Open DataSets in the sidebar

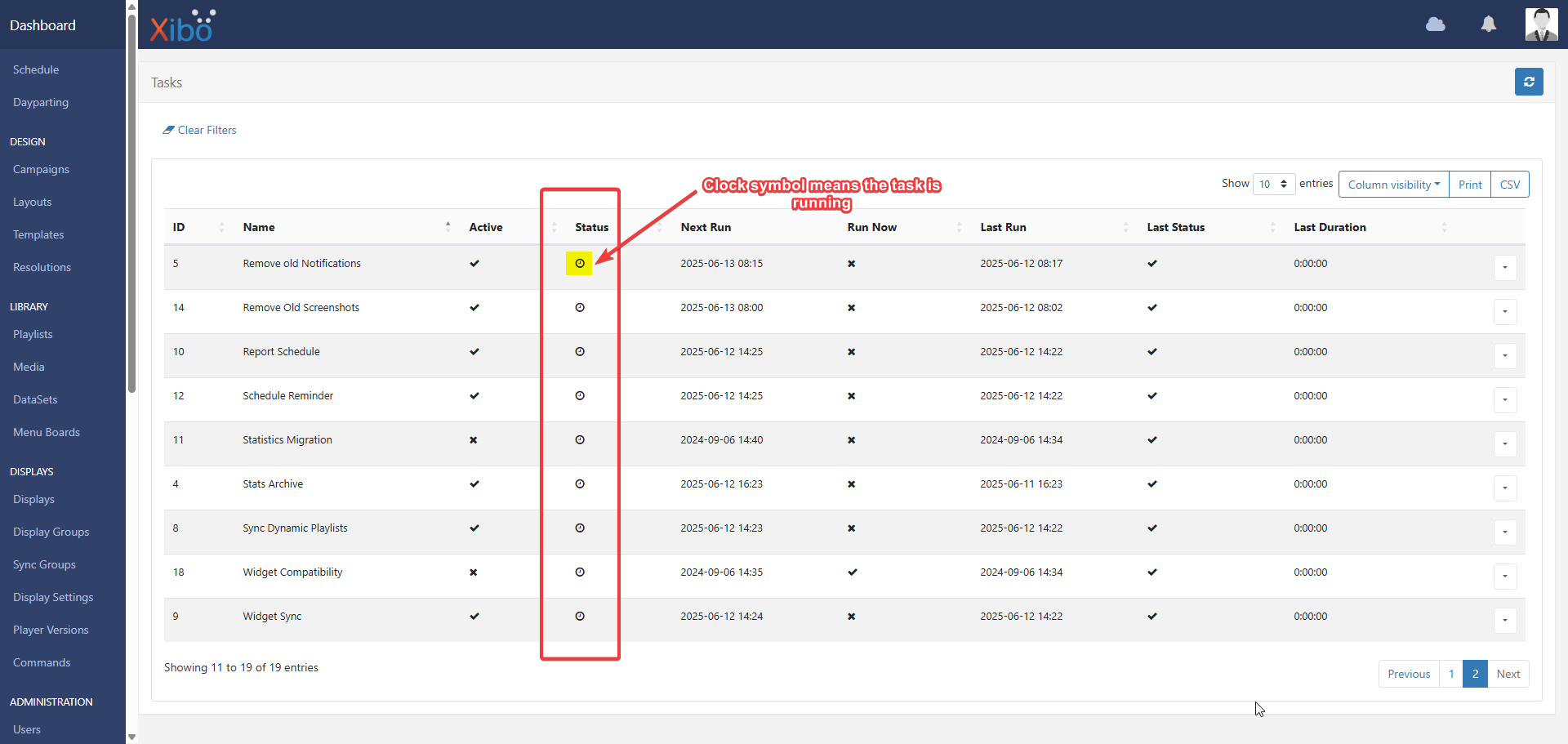pyautogui.click(x=35, y=399)
